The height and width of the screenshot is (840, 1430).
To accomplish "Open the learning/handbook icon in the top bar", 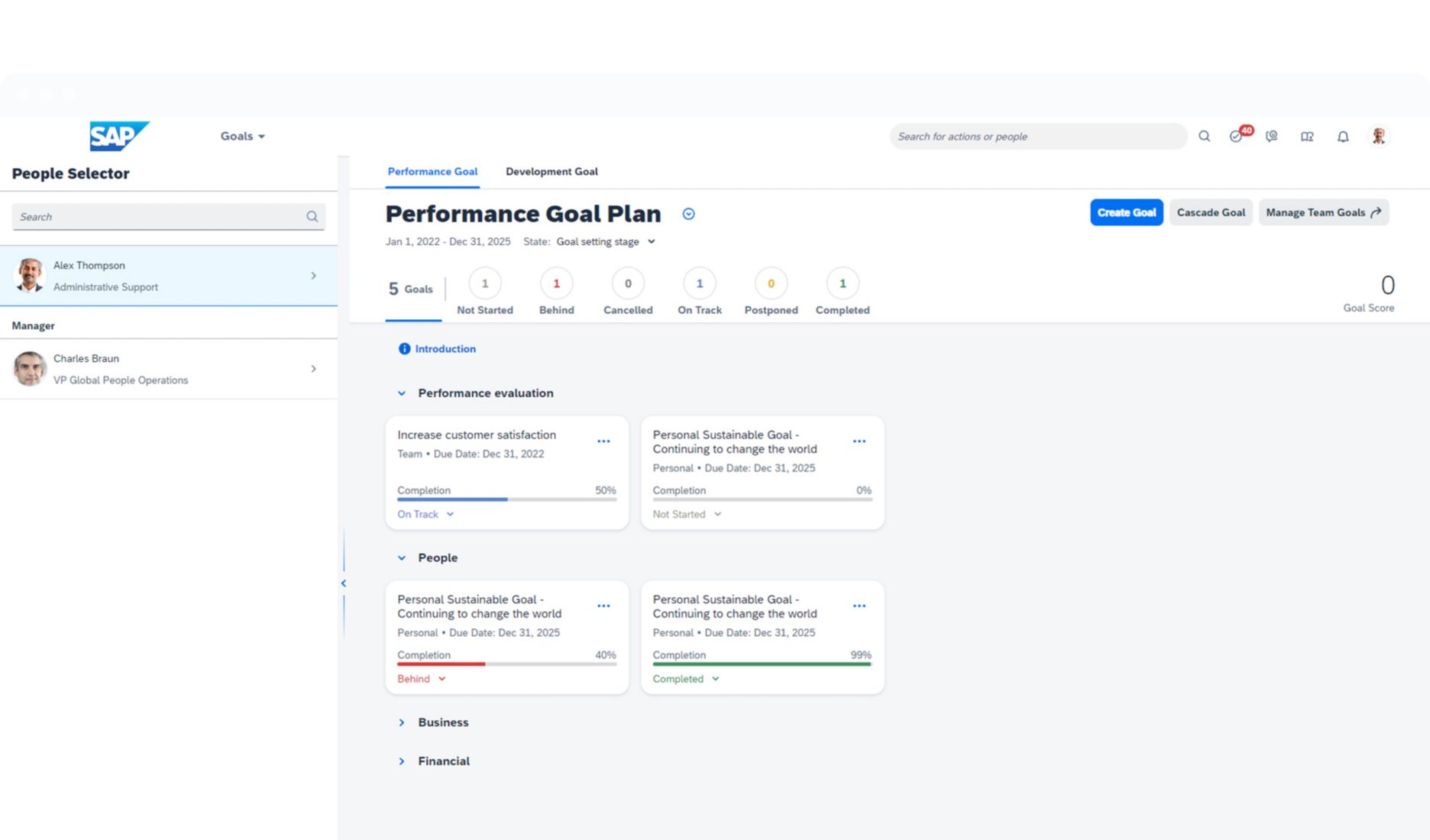I will coord(1307,136).
